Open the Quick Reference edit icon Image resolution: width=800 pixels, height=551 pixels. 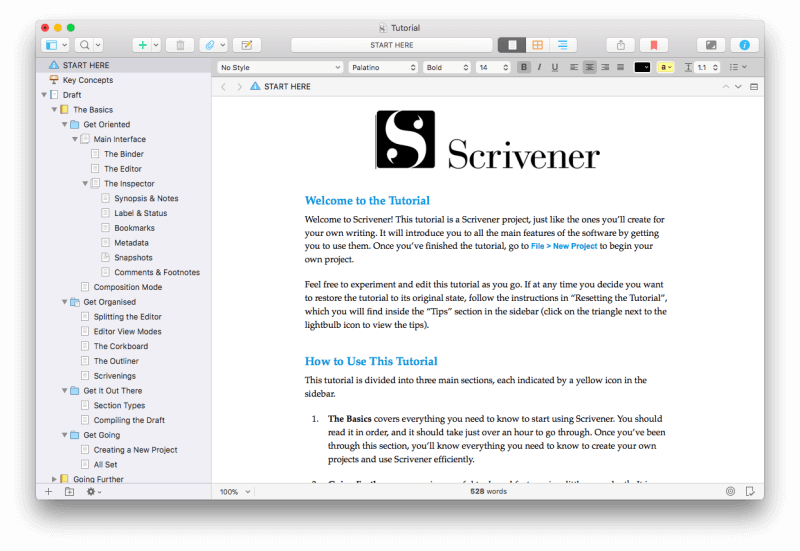[247, 45]
